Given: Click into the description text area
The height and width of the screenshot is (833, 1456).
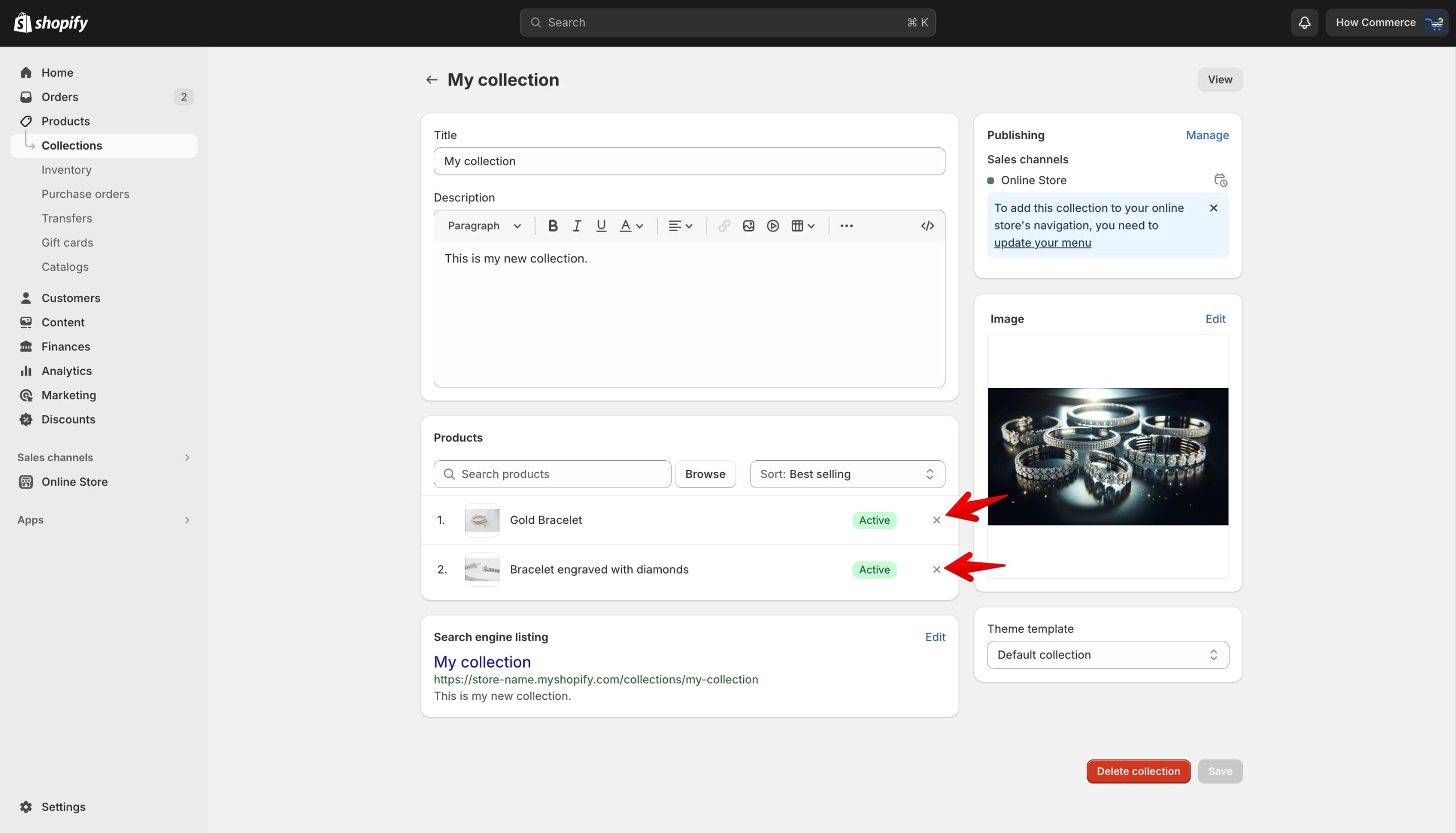Looking at the screenshot, I should pyautogui.click(x=689, y=314).
